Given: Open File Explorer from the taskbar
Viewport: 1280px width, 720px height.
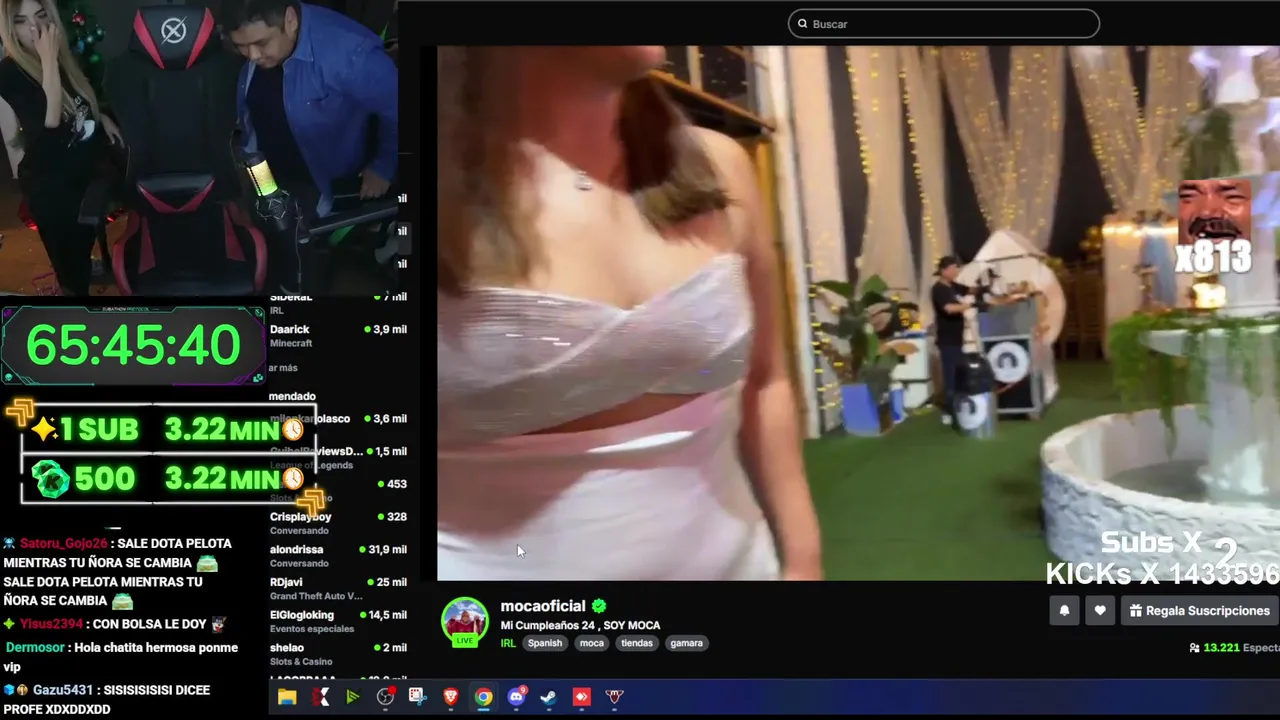Looking at the screenshot, I should (x=287, y=697).
